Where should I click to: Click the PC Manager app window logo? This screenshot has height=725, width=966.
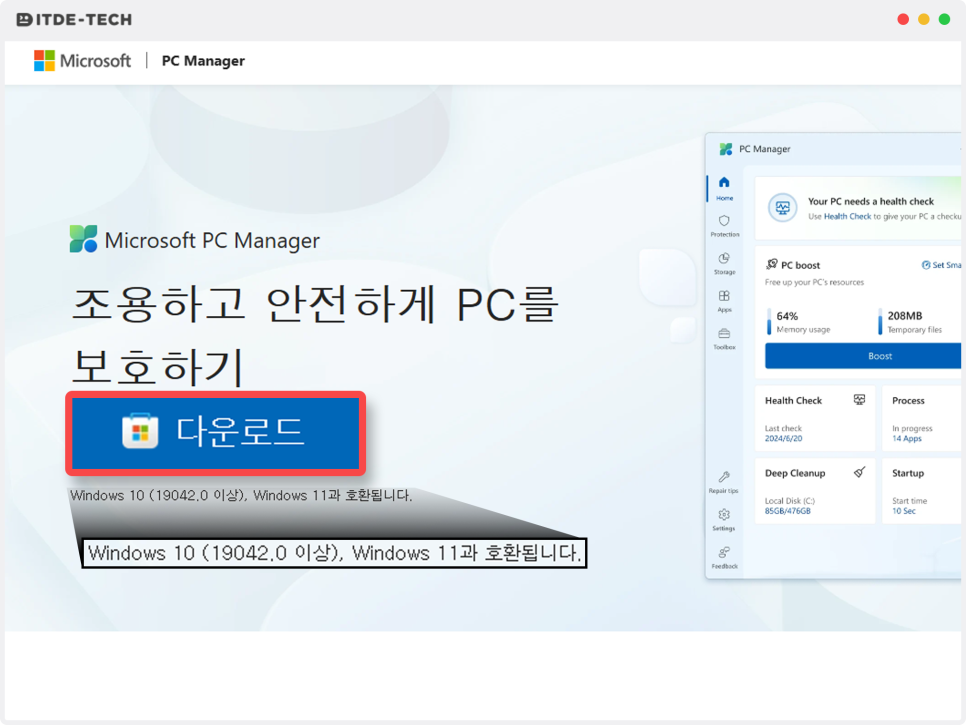[x=726, y=149]
